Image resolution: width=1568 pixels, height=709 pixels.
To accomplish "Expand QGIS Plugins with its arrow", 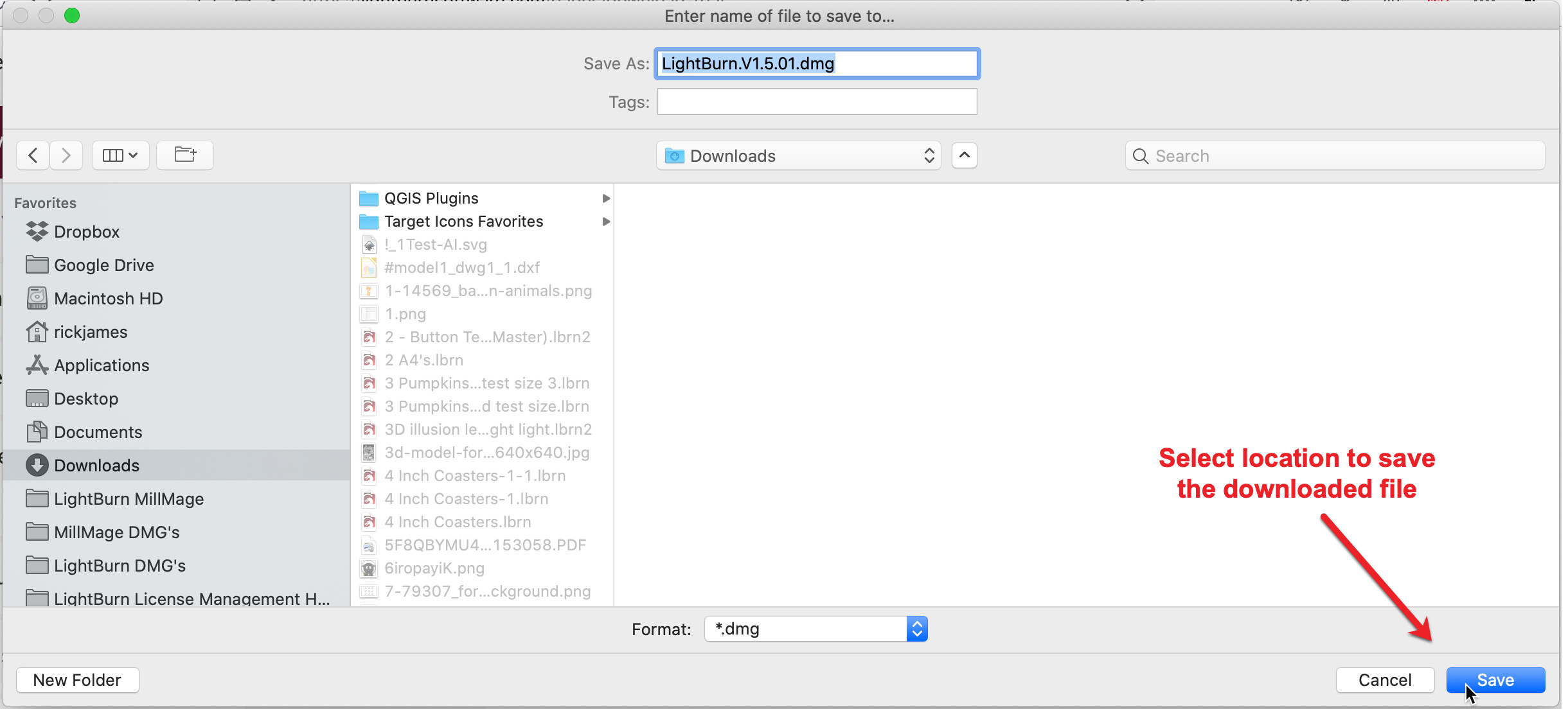I will pos(605,198).
